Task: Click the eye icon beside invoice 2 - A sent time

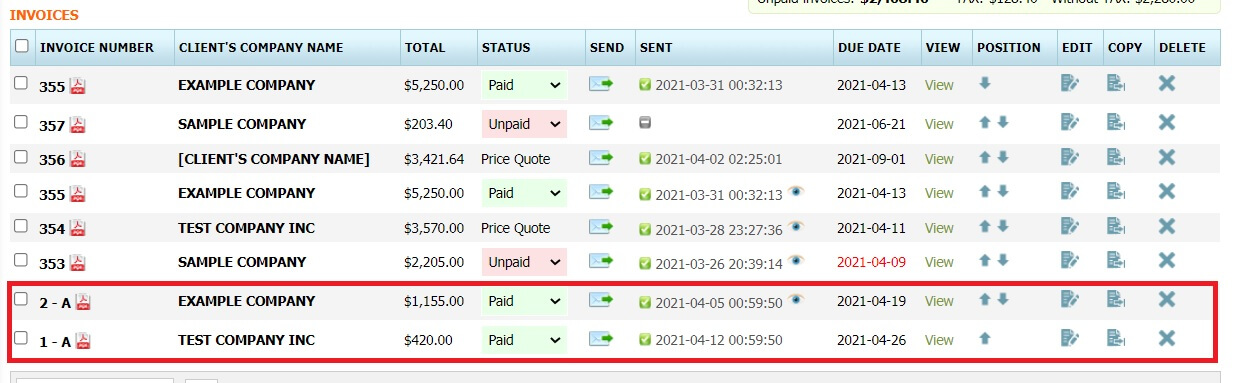Action: point(795,299)
